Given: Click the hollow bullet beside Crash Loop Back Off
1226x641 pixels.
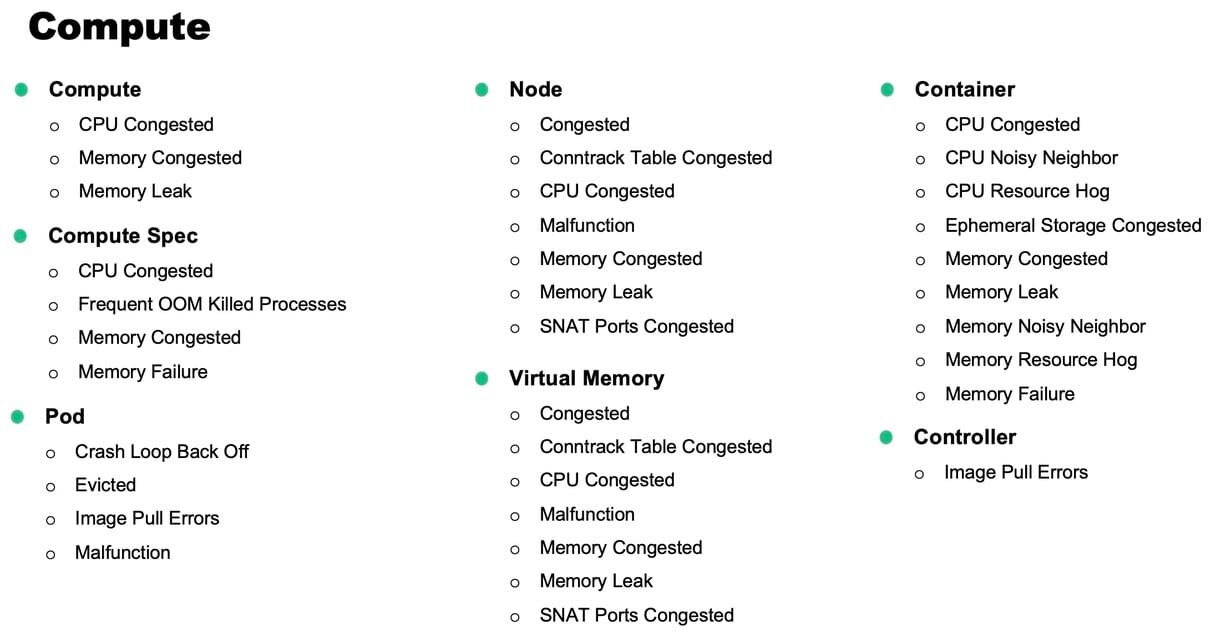Looking at the screenshot, I should pyautogui.click(x=51, y=453).
